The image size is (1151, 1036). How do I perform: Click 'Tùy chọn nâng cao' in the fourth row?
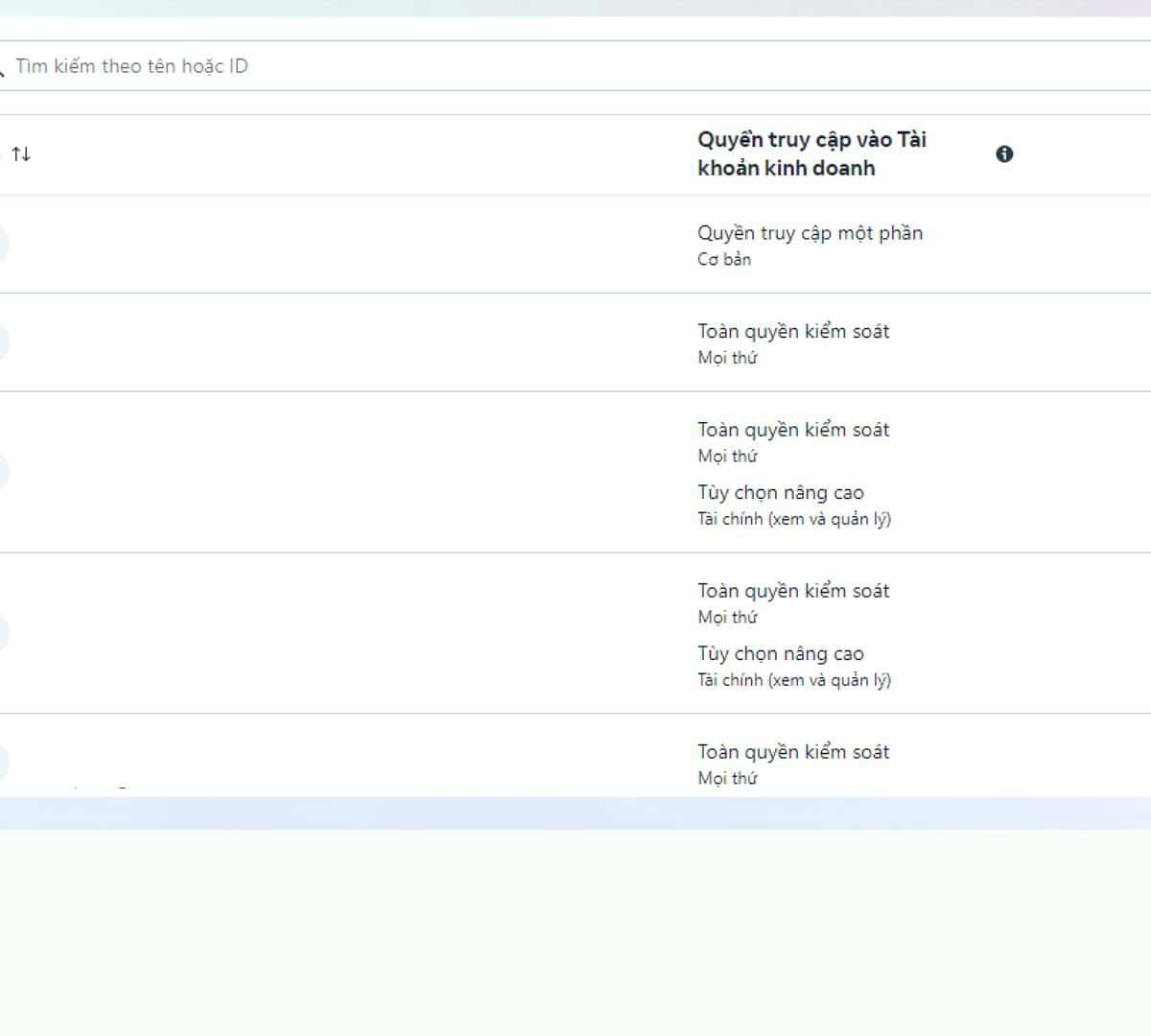coord(781,654)
